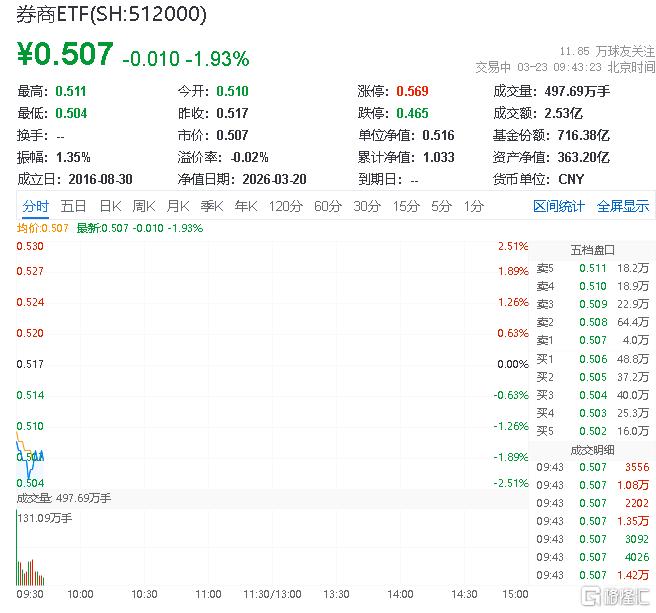Image resolution: width=656 pixels, height=613 pixels.
Task: Select the 30分 interval tab
Action: pyautogui.click(x=367, y=206)
